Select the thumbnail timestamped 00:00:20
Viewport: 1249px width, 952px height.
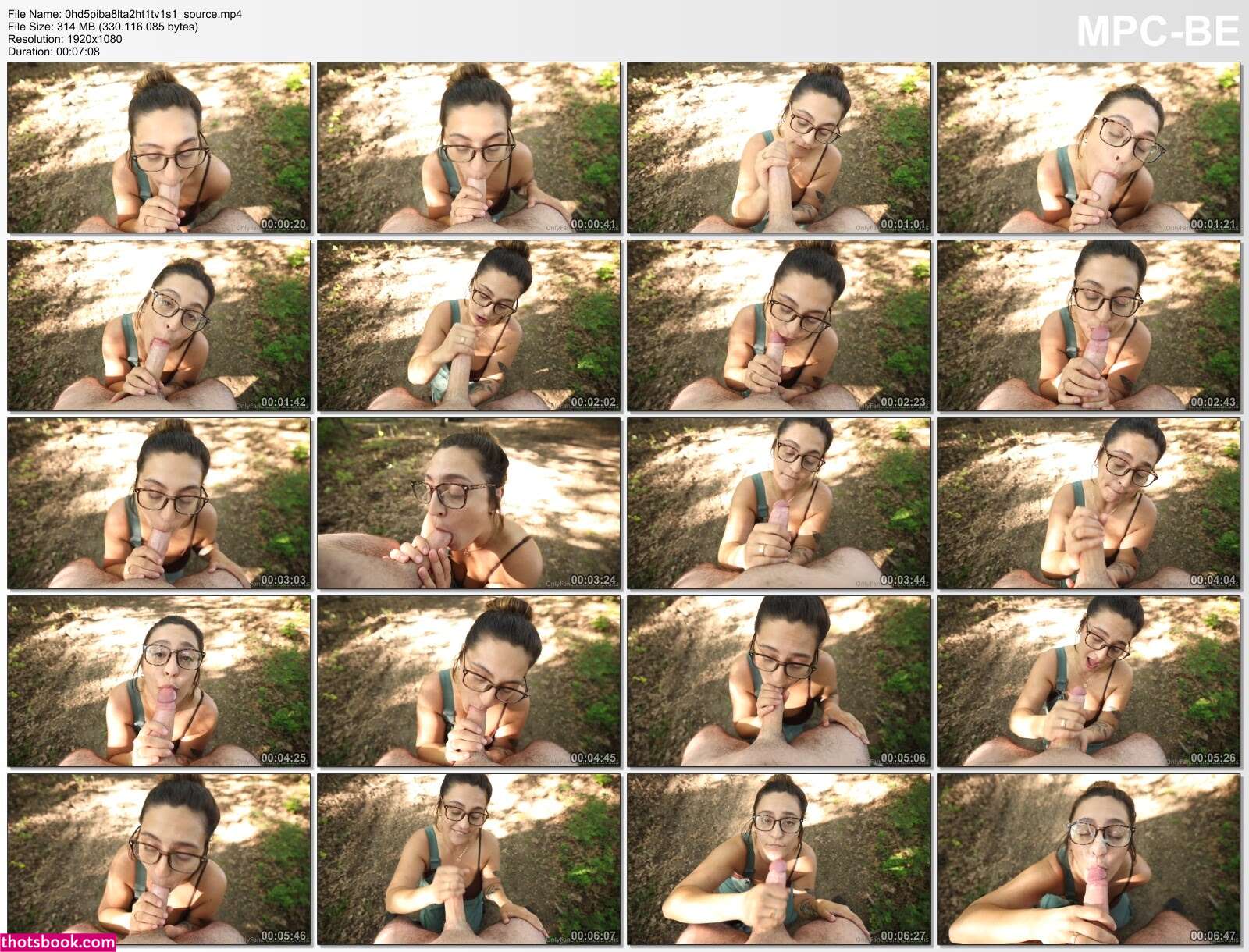coord(158,148)
